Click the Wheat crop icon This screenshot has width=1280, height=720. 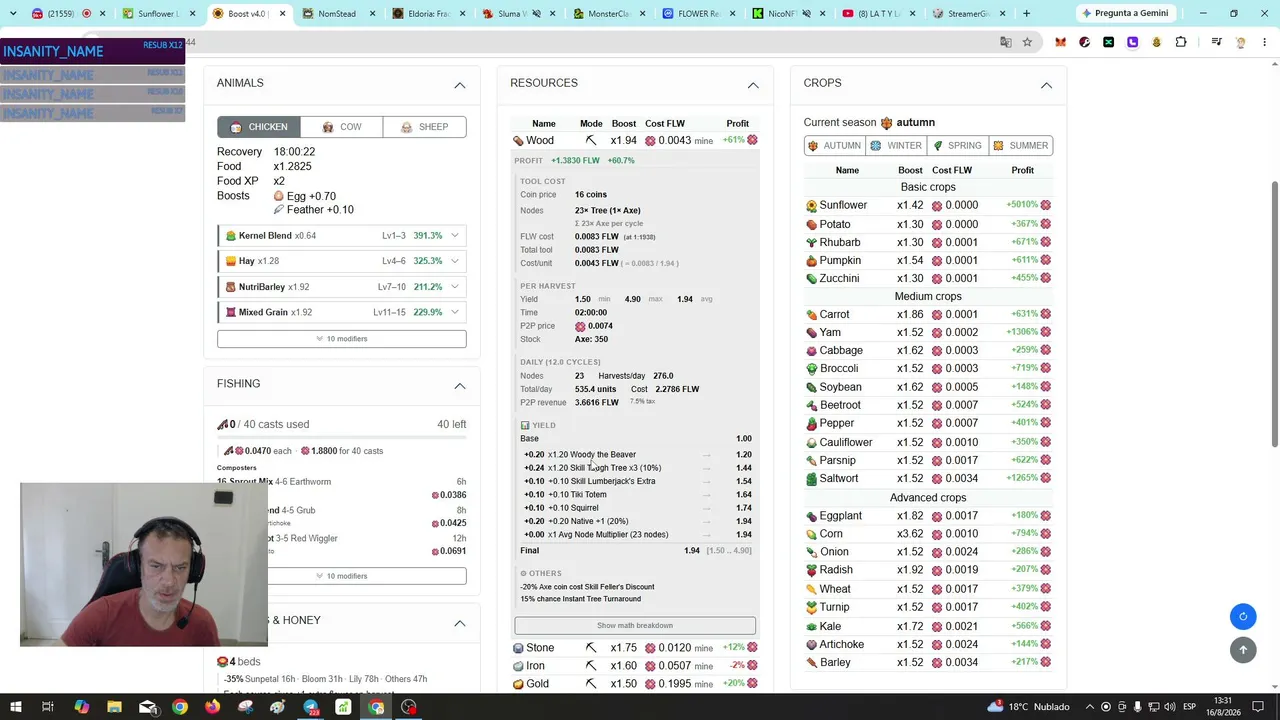(x=811, y=589)
